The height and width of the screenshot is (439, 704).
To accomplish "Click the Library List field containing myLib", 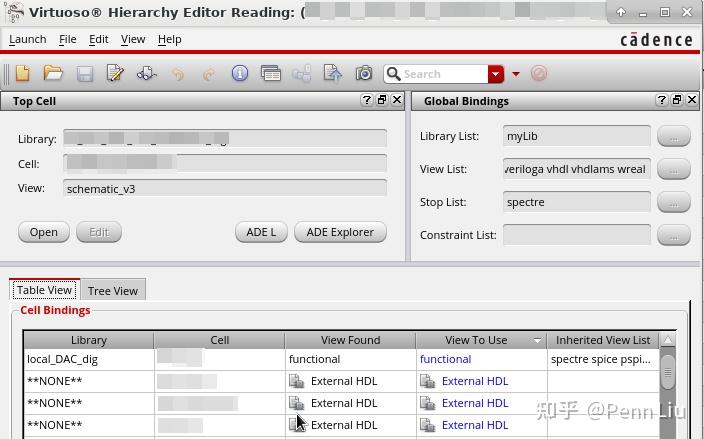I will pos(576,136).
